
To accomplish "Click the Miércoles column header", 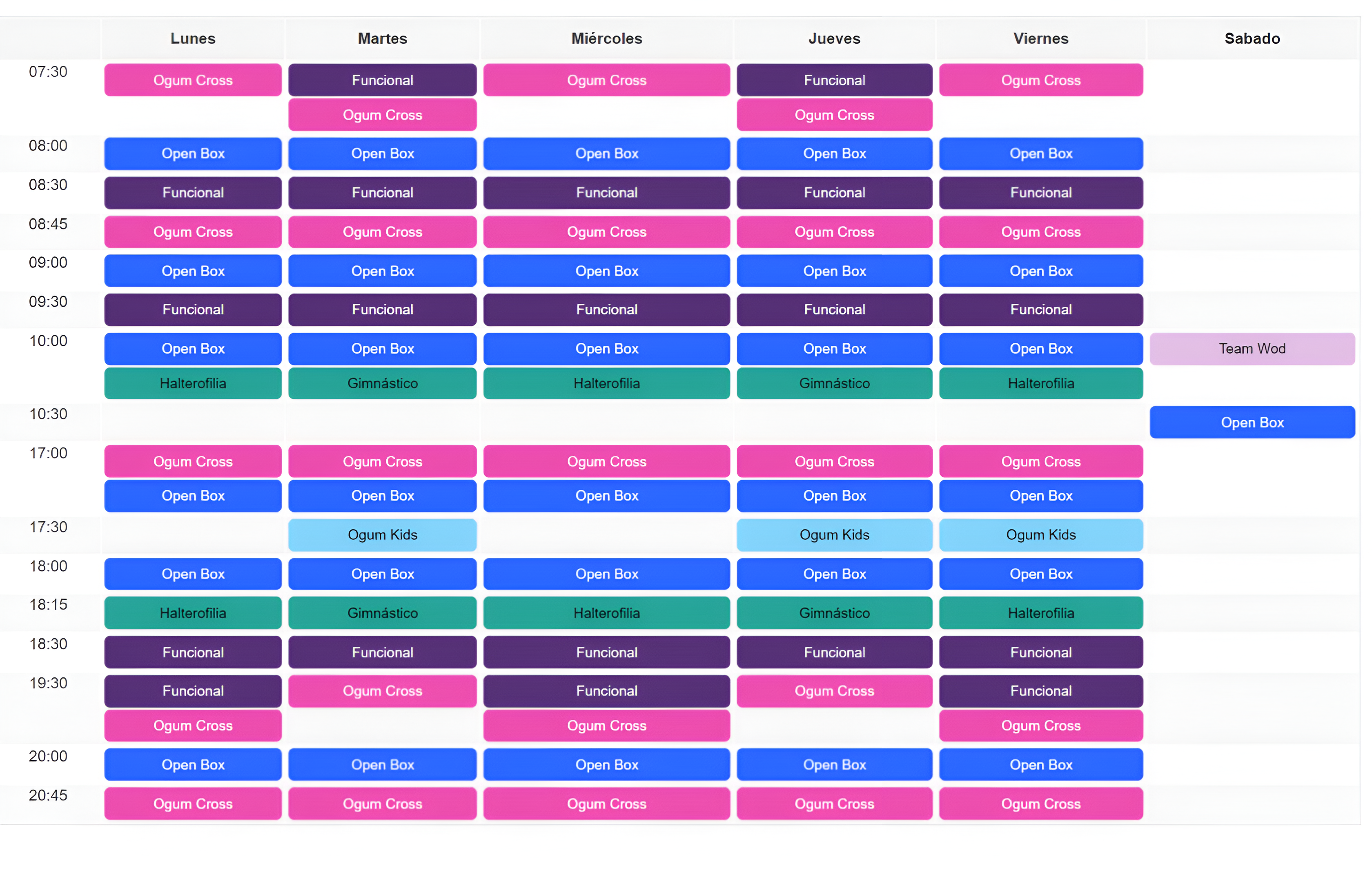I will tap(606, 39).
